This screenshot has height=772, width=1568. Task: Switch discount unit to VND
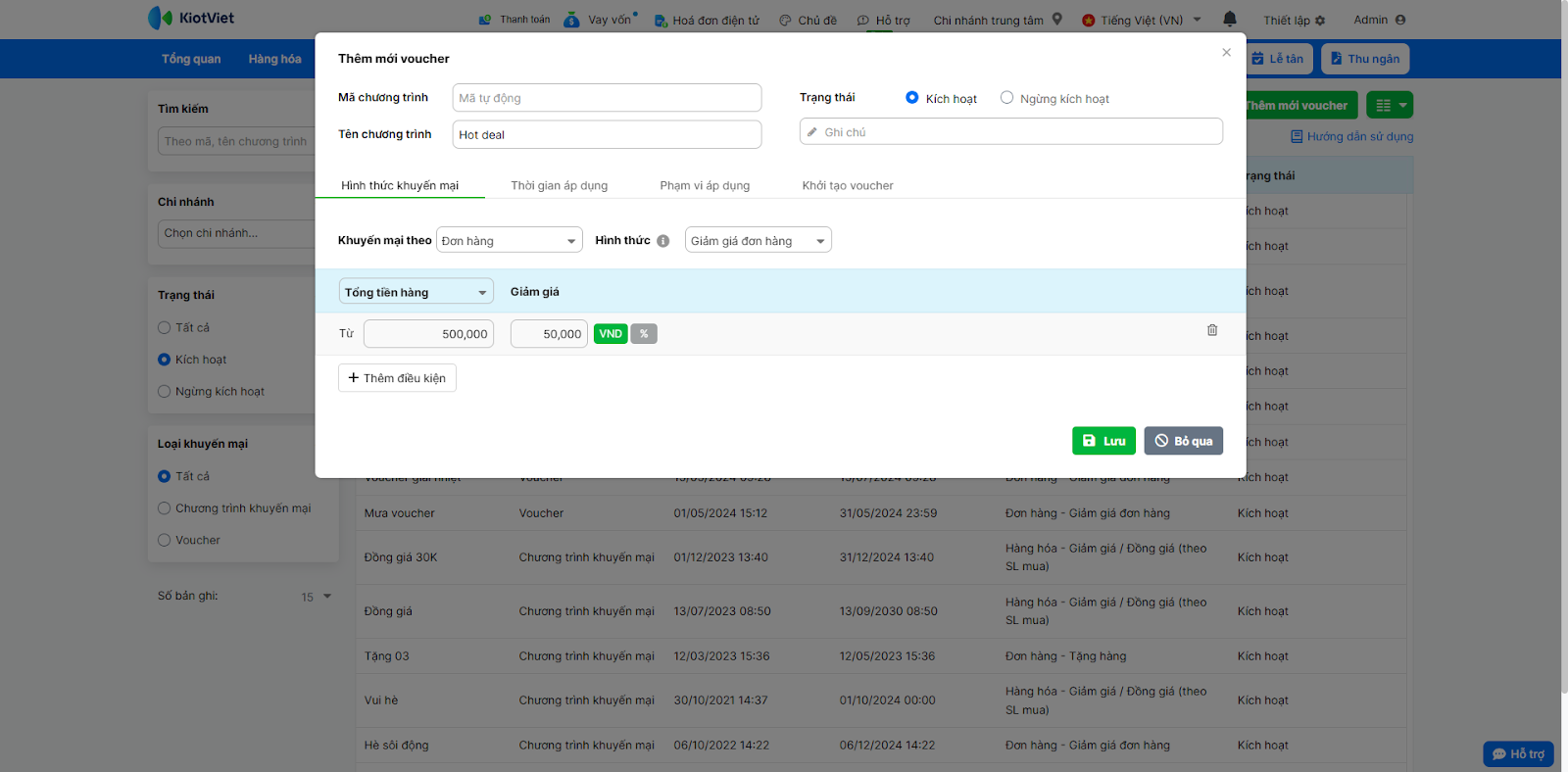(x=611, y=334)
